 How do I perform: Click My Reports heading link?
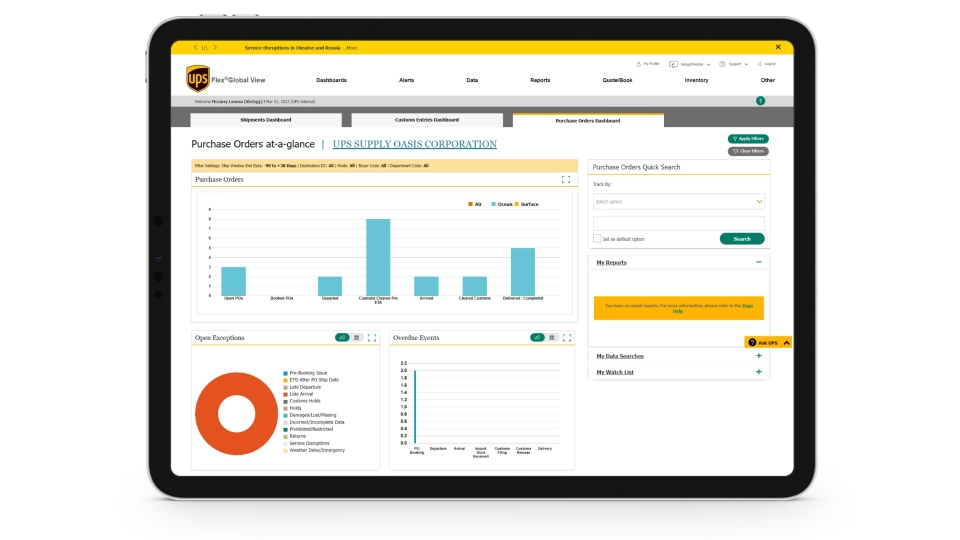tap(611, 263)
